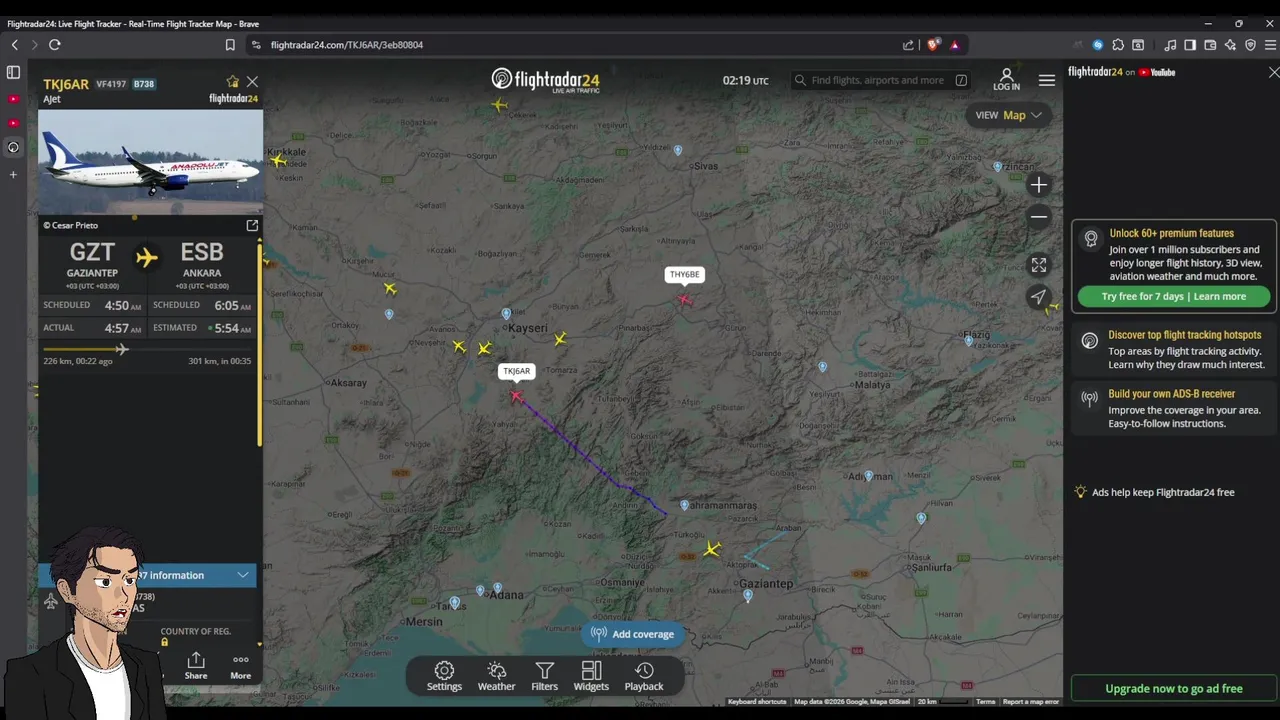This screenshot has height=720, width=1280.
Task: Click the flight search input field
Action: (880, 80)
